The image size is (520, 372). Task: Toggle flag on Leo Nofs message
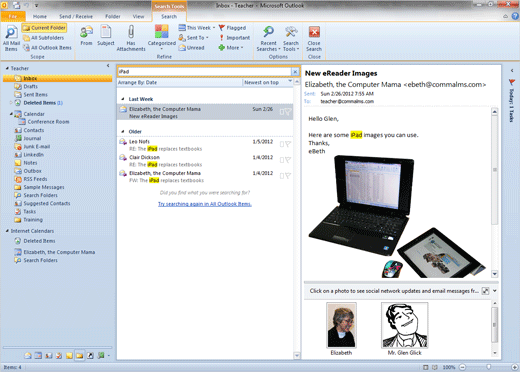[288, 144]
